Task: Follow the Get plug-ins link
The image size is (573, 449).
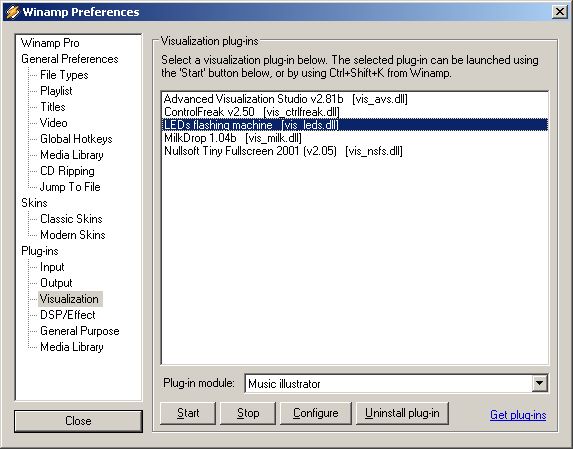Action: pyautogui.click(x=518, y=415)
